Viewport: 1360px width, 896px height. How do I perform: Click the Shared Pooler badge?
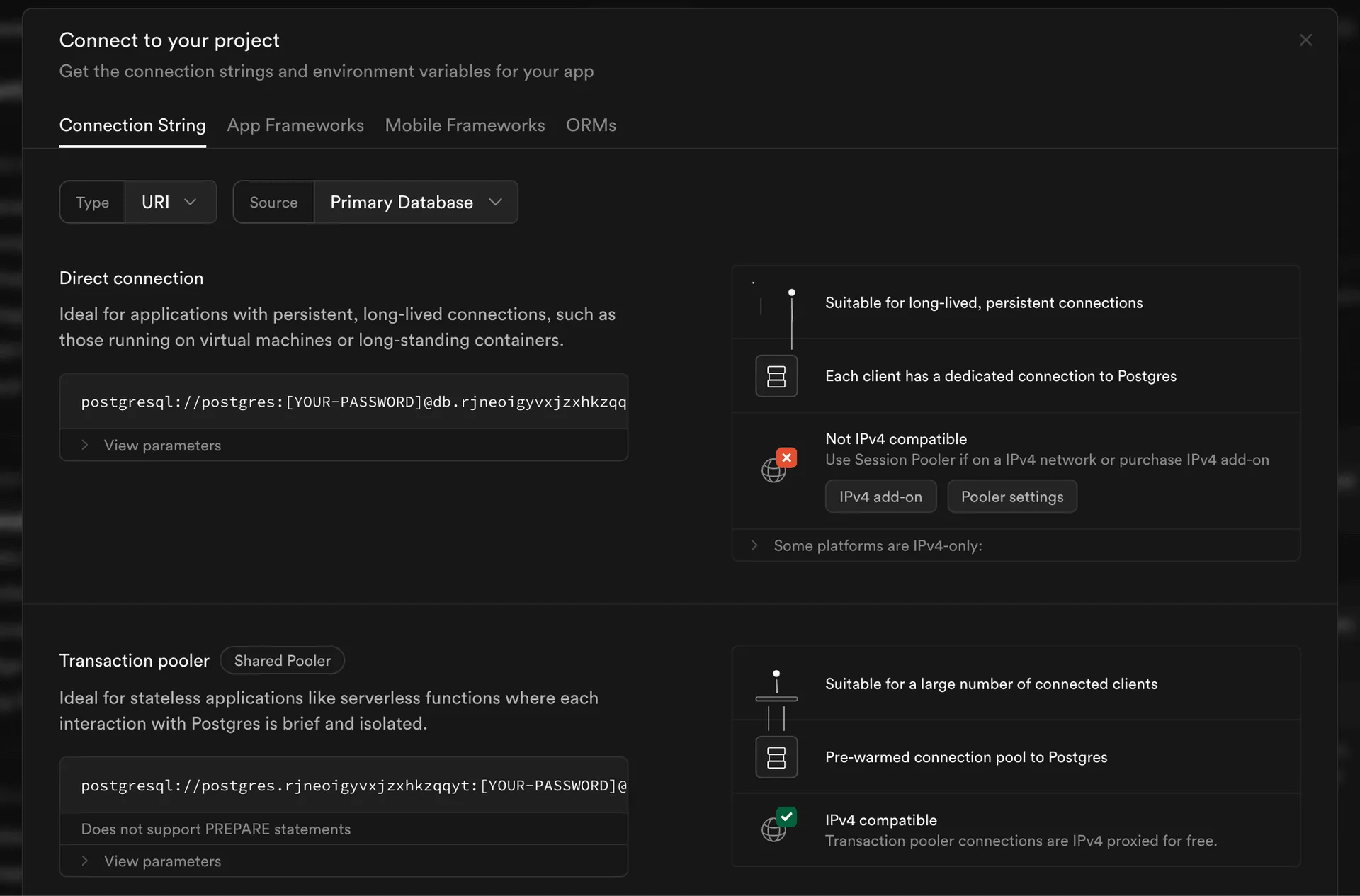pyautogui.click(x=282, y=660)
